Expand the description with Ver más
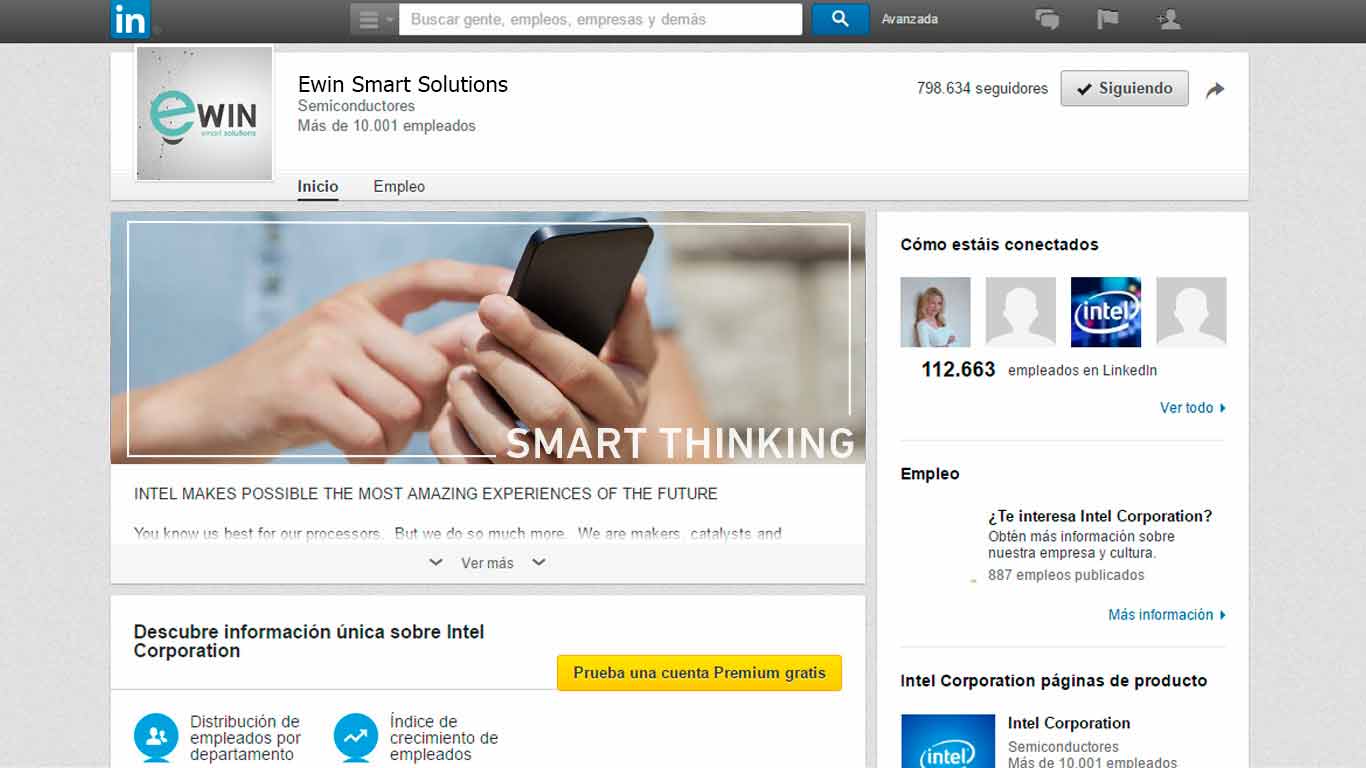The width and height of the screenshot is (1366, 768). 487,563
